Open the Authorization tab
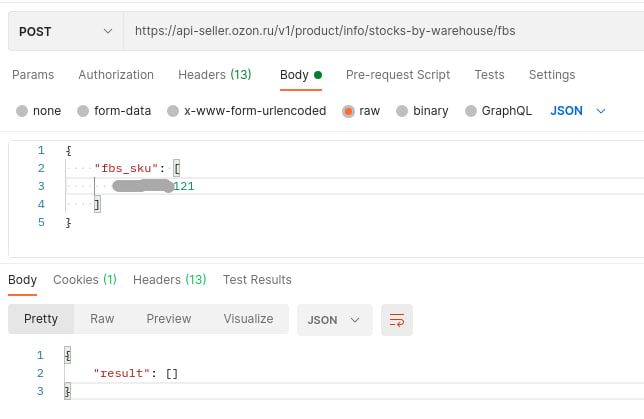The width and height of the screenshot is (644, 419). (x=116, y=75)
